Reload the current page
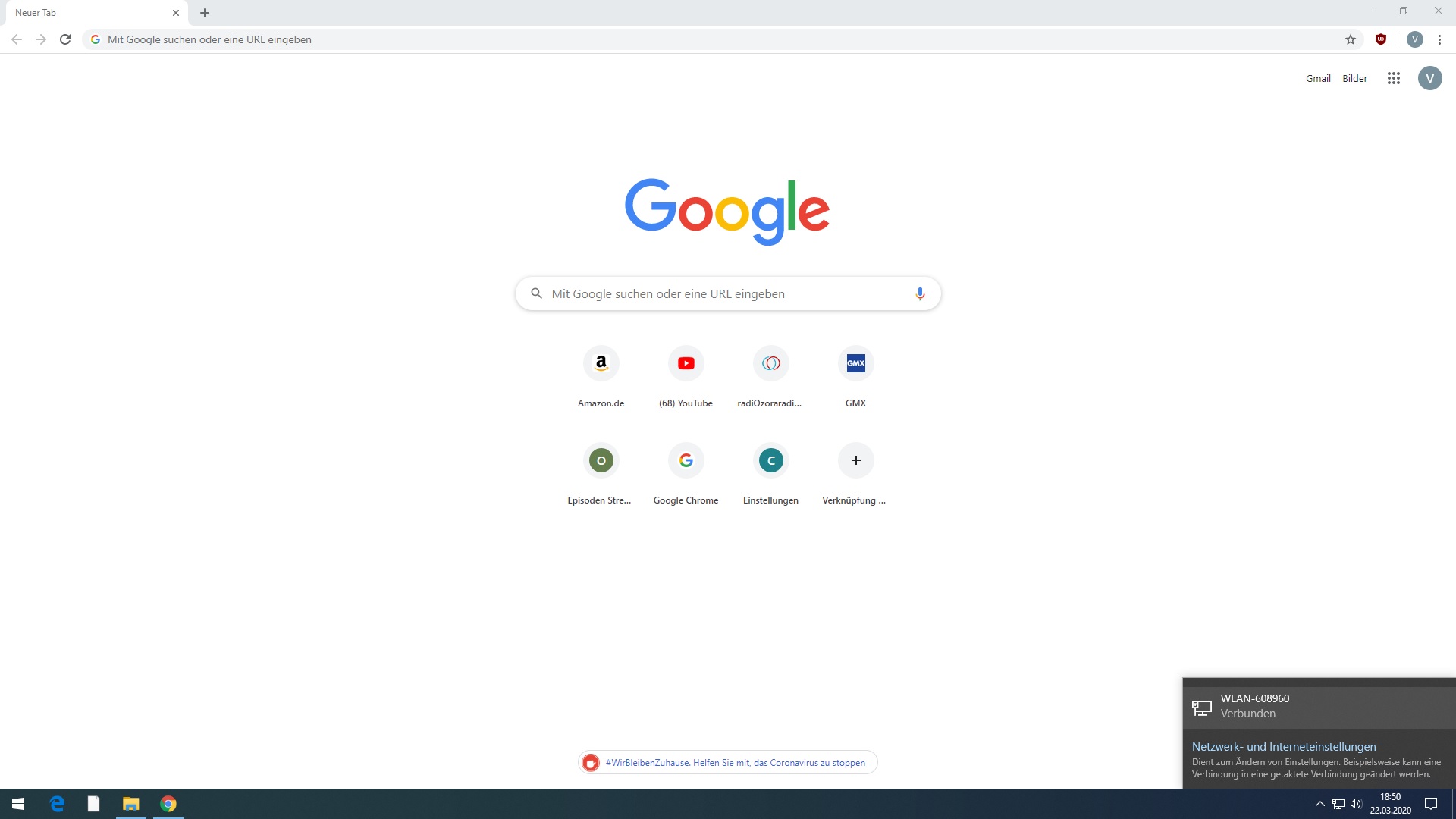The height and width of the screenshot is (819, 1456). [x=65, y=39]
